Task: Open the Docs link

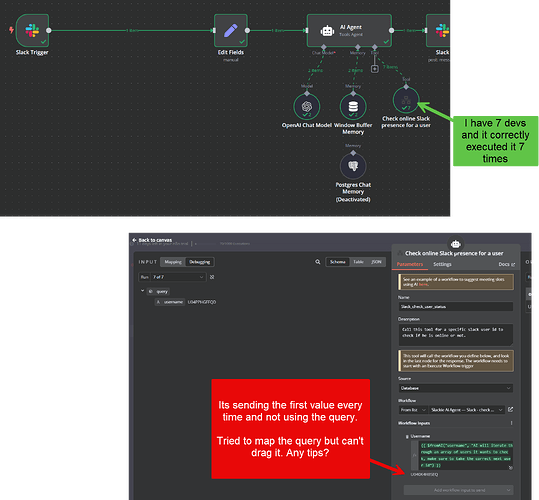Action: pyautogui.click(x=507, y=264)
